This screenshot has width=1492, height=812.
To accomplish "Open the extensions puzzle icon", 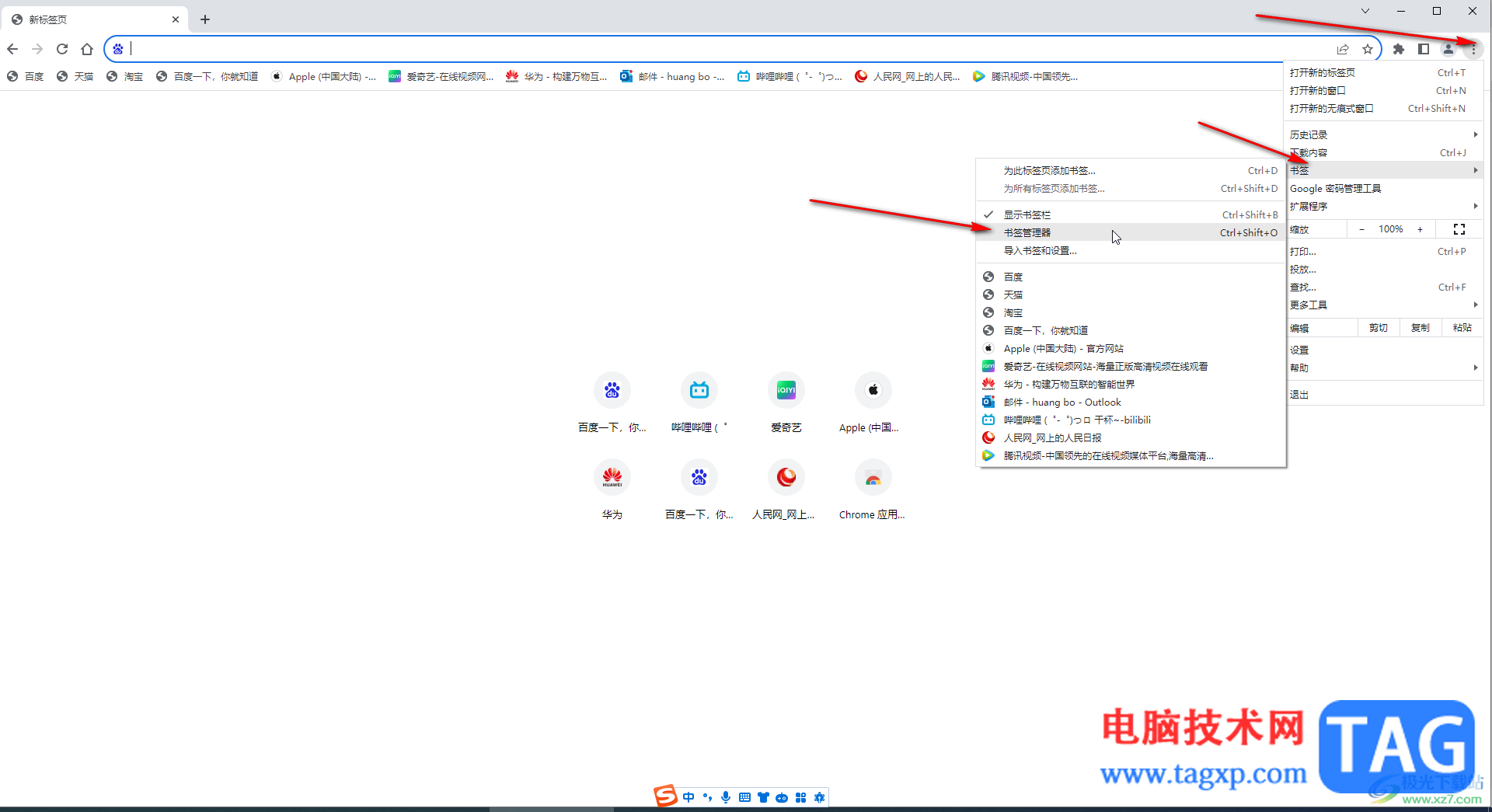I will pyautogui.click(x=1399, y=49).
